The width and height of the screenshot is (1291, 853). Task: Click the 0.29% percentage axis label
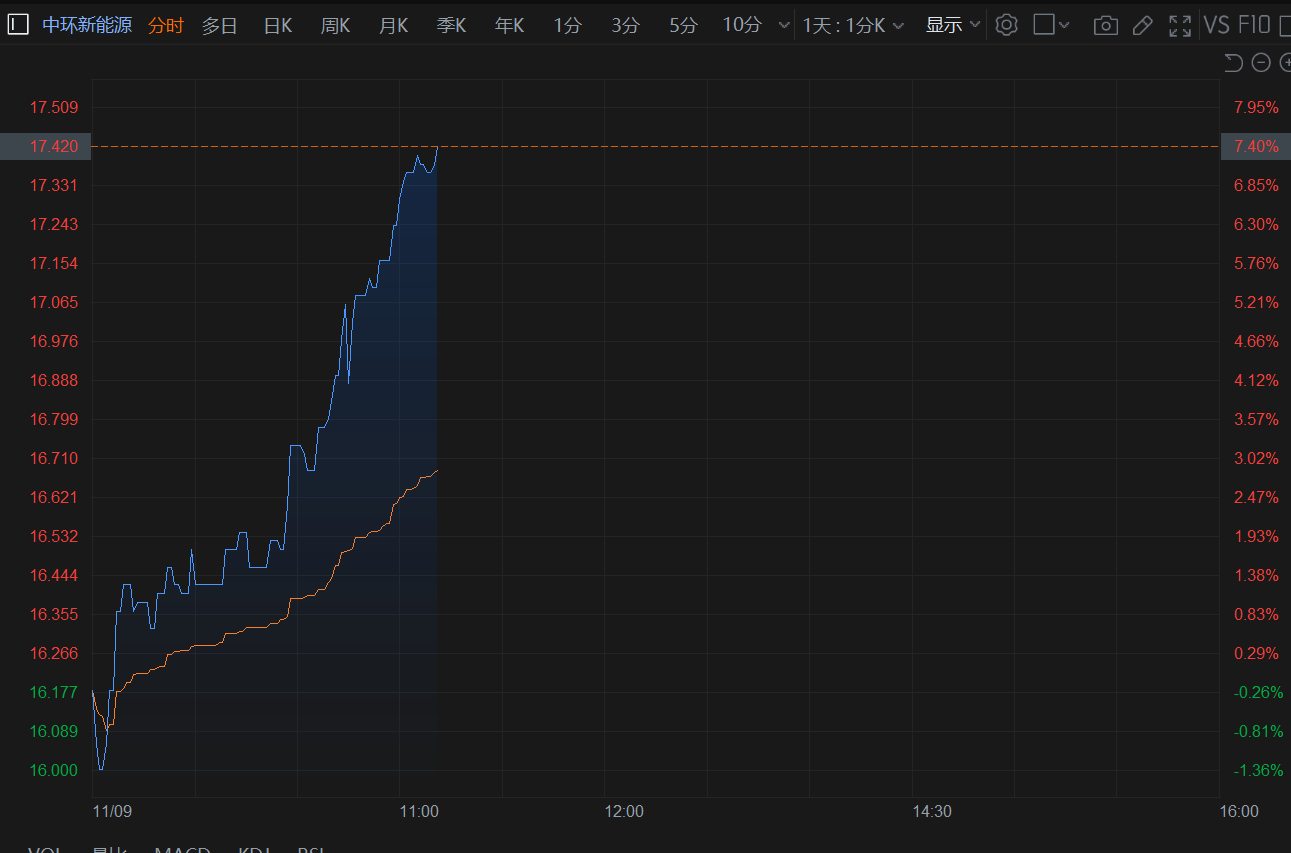tap(1256, 653)
